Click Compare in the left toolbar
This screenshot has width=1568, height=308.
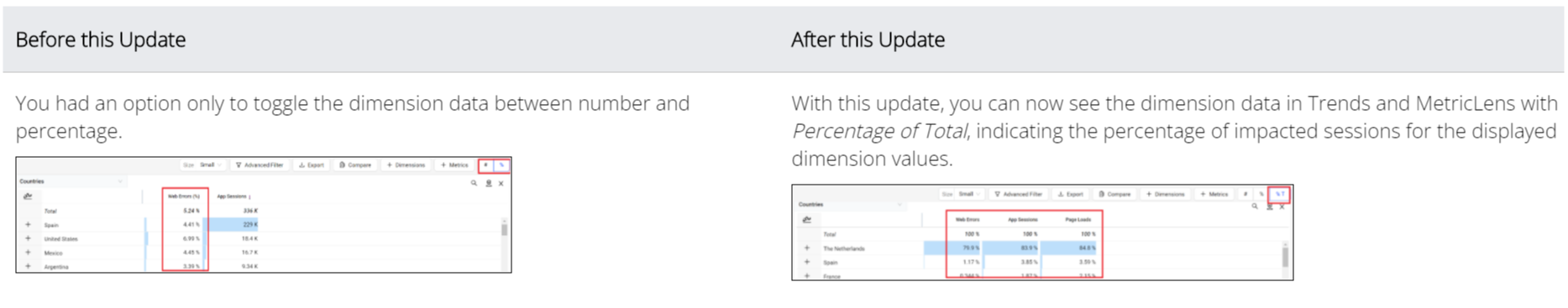[355, 165]
